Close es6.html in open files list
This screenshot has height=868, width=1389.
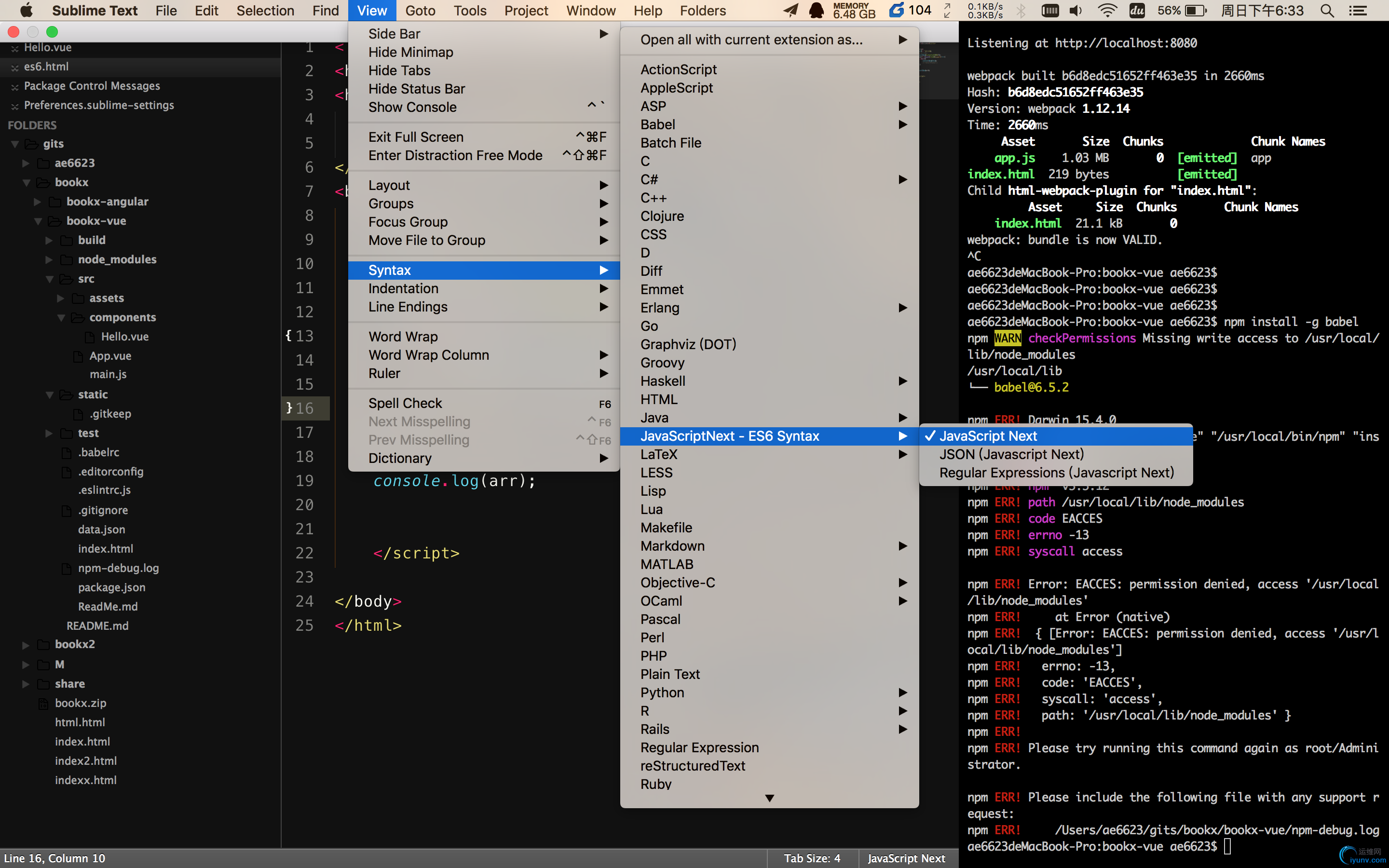14,67
